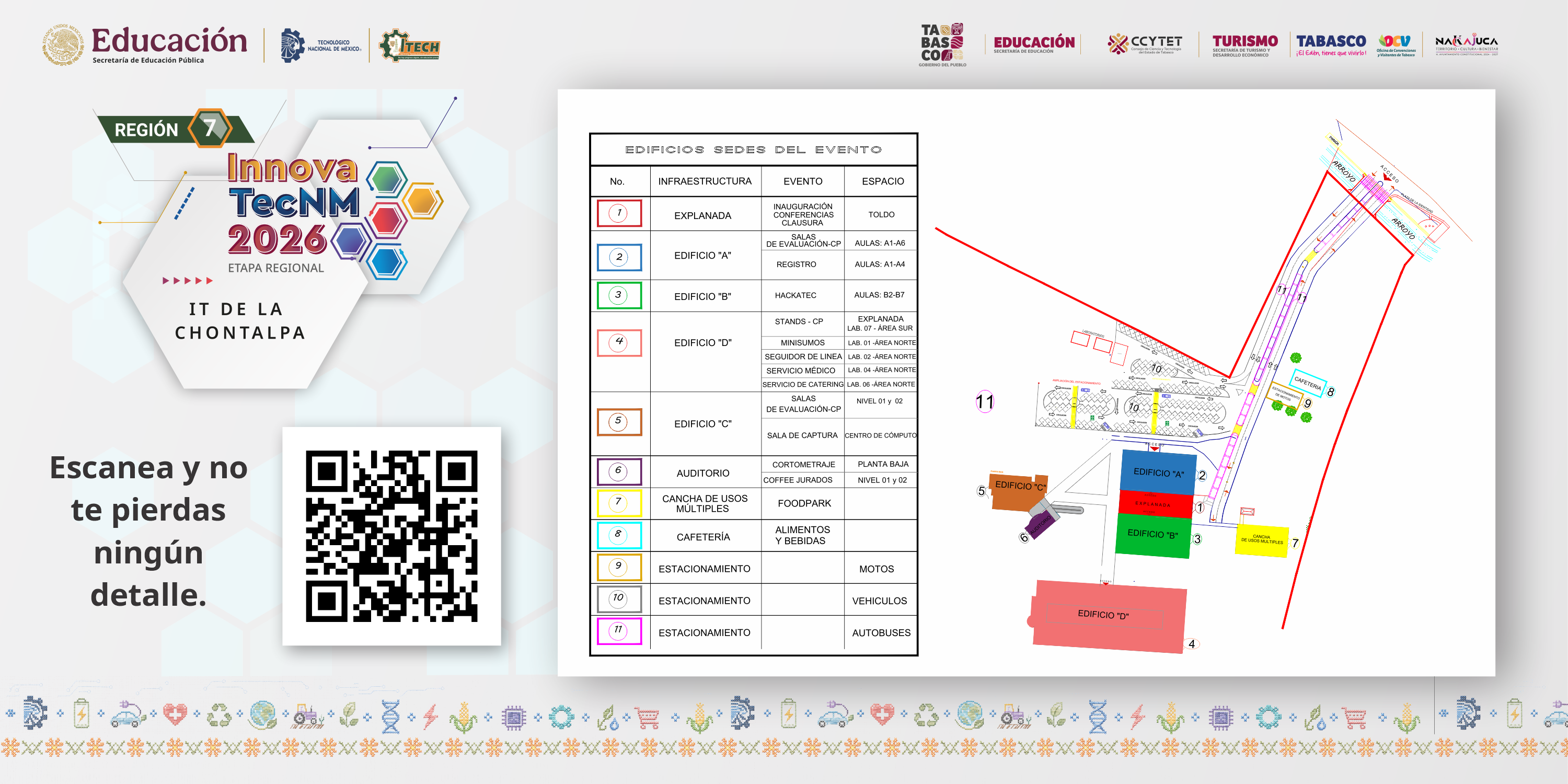Click the table title "EDIFICIOS SEDES DEL EVENTO"
The width and height of the screenshot is (1568, 784).
[753, 149]
